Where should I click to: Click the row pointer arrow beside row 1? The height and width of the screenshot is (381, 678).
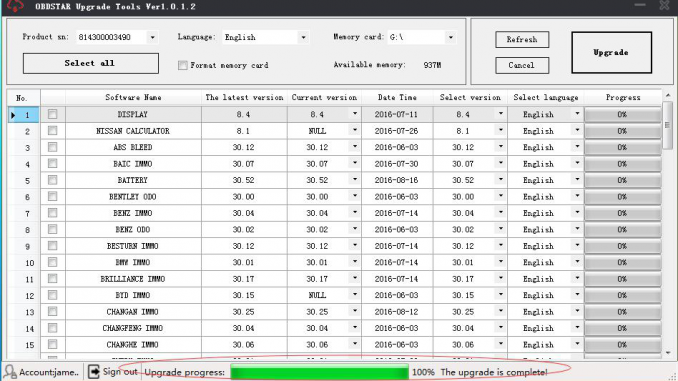(x=13, y=115)
